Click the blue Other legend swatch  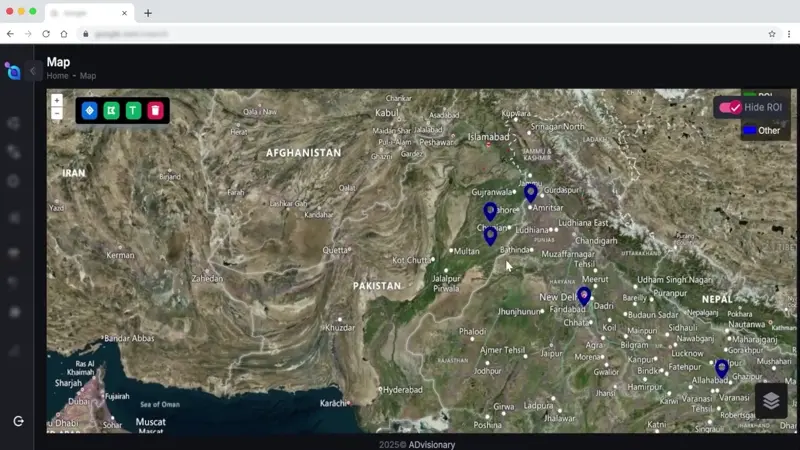click(x=749, y=130)
